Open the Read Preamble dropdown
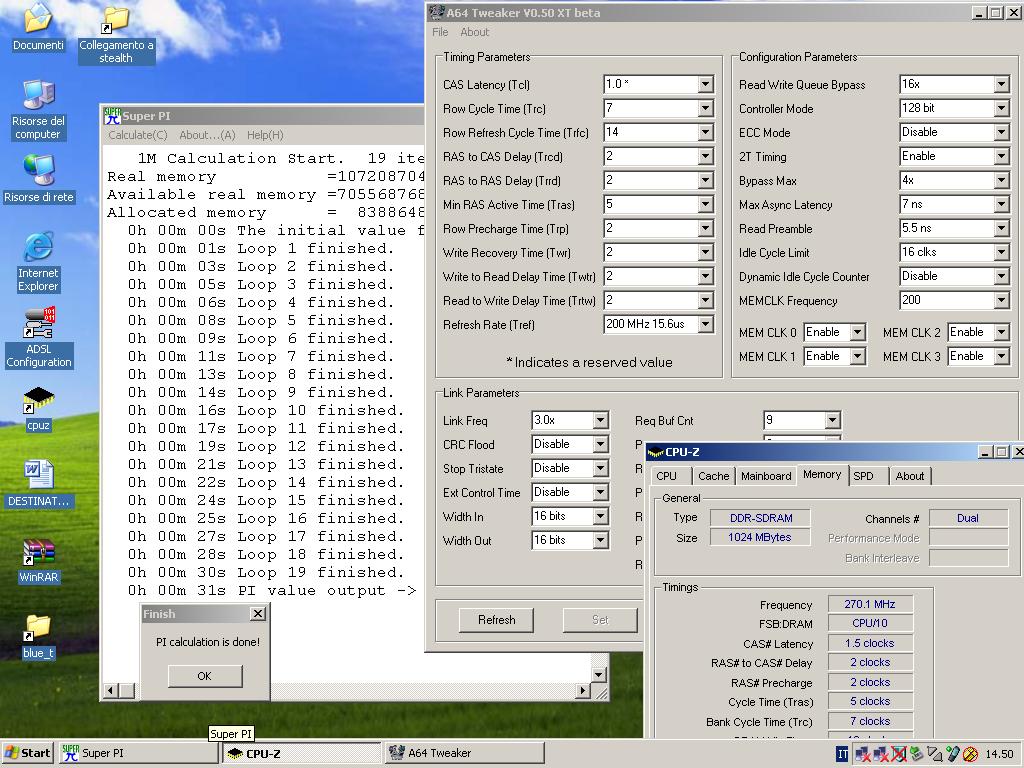This screenshot has width=1024, height=768. coord(1001,229)
